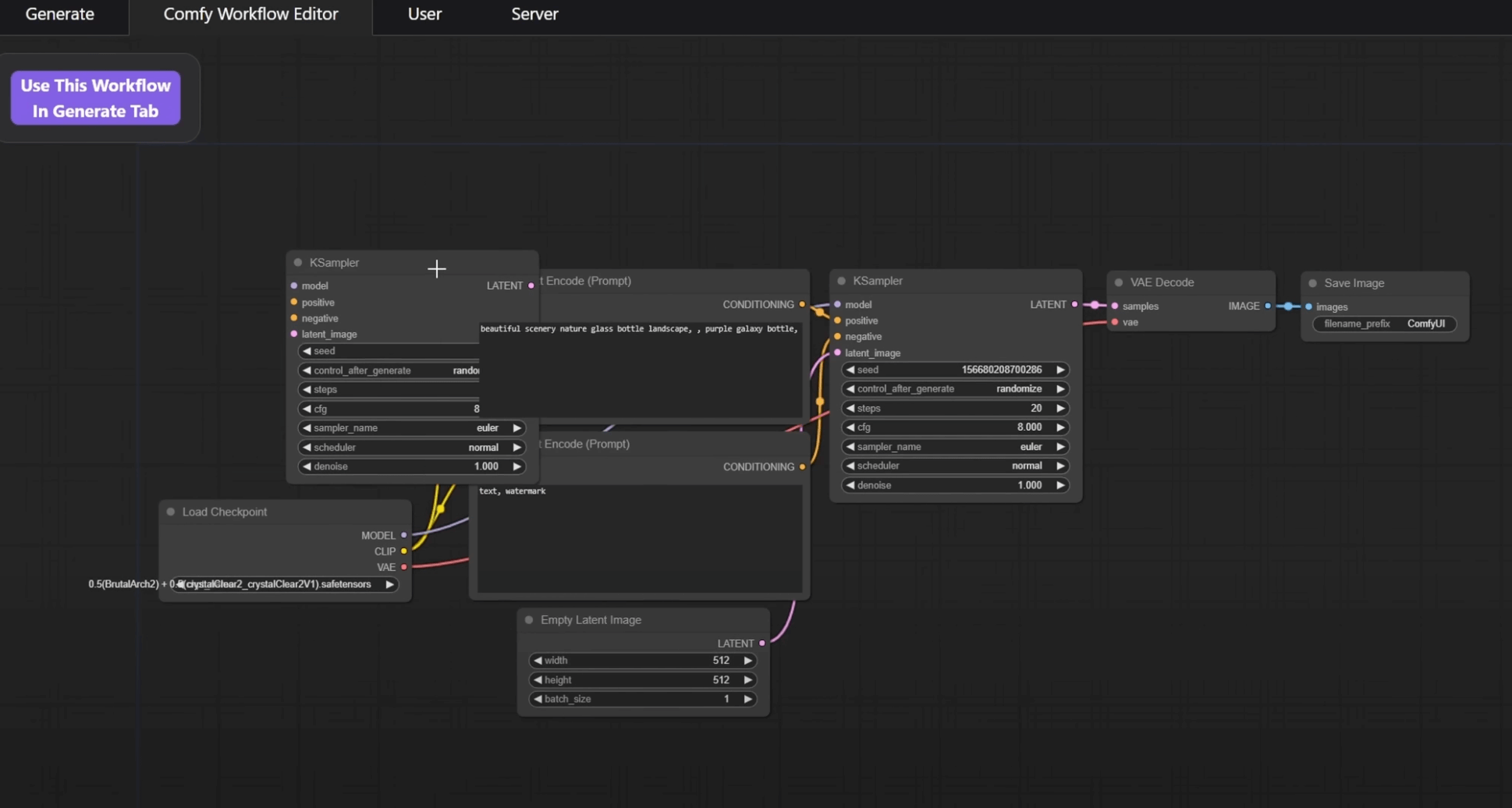Click the CLIP output dot on Load Checkpoint

[403, 551]
